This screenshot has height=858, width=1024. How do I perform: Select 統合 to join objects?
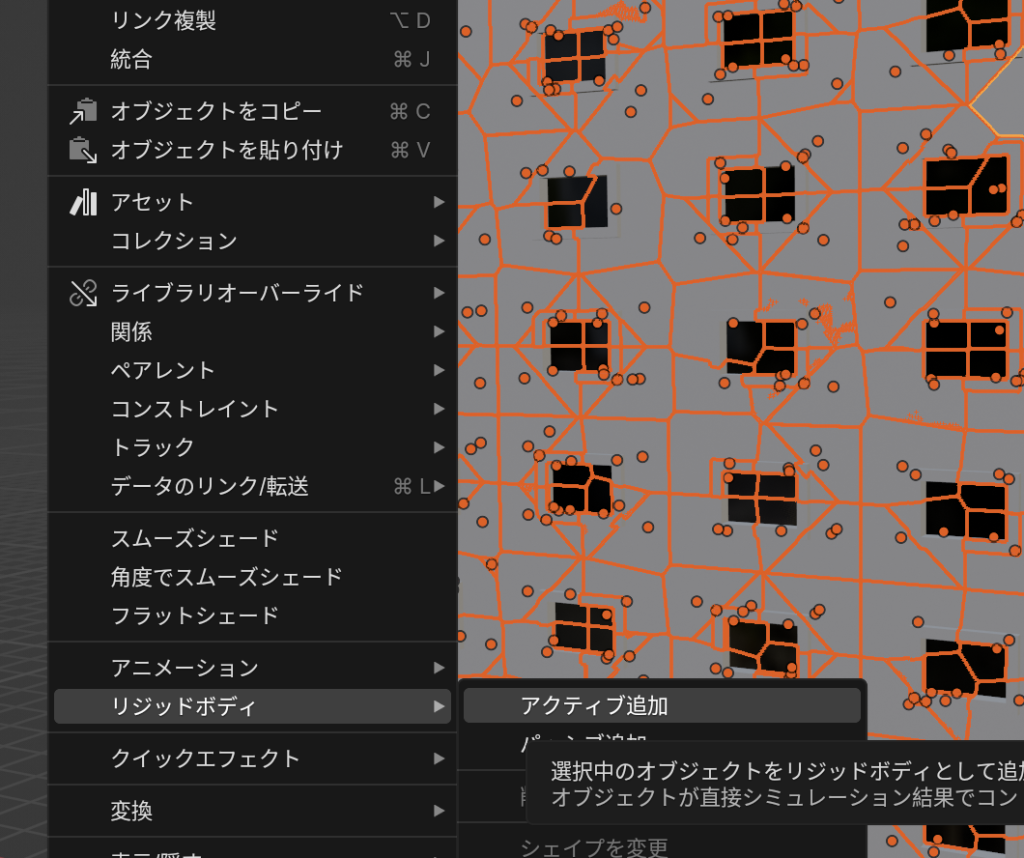click(x=131, y=59)
